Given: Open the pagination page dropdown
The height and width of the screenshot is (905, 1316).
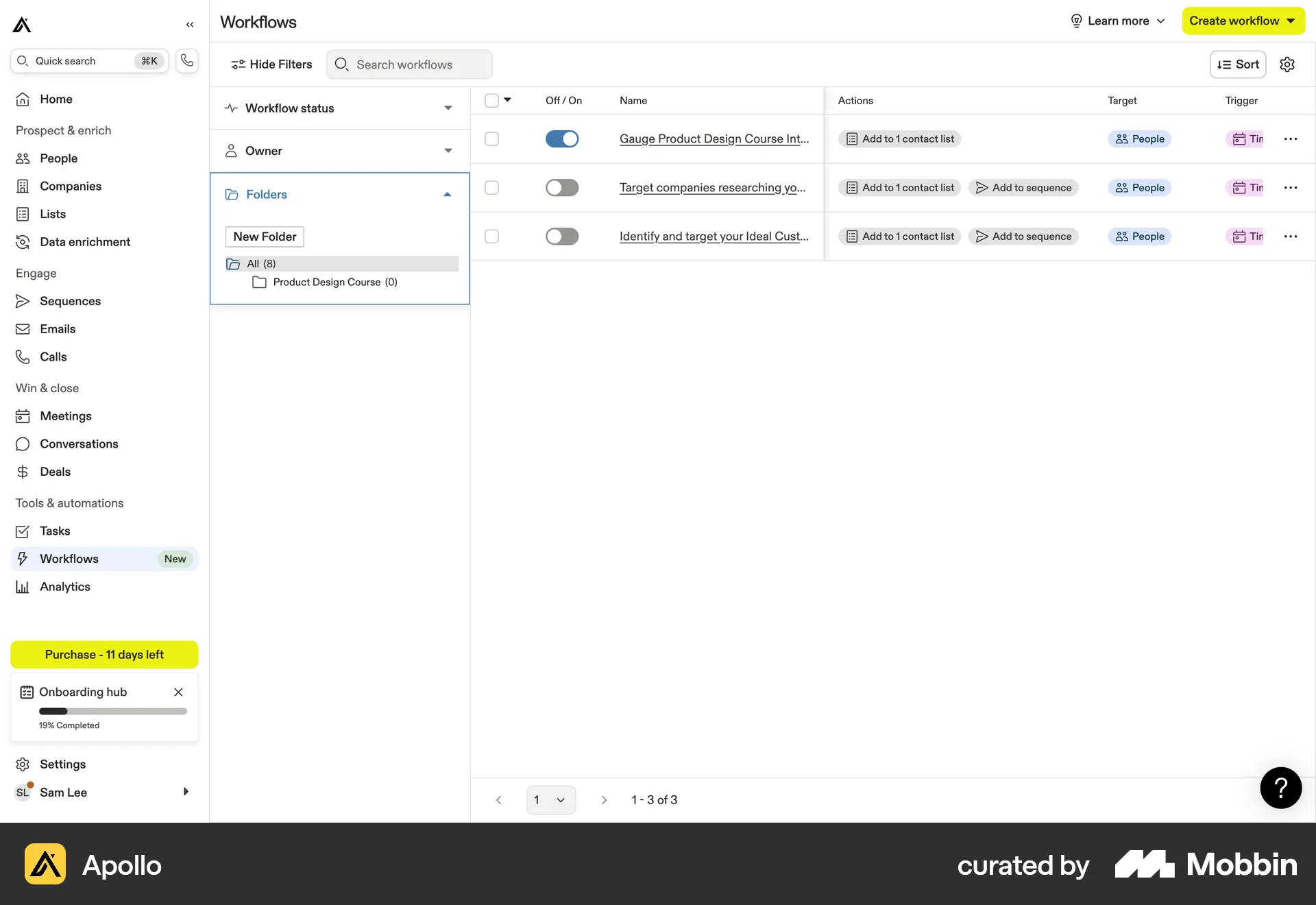Looking at the screenshot, I should pos(551,799).
